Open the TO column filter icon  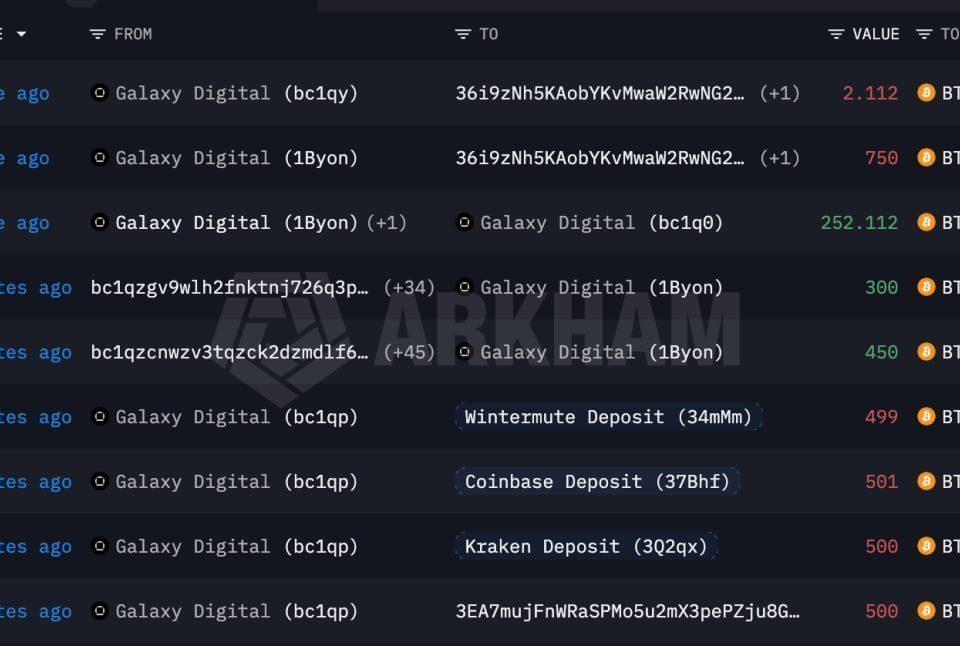463,34
